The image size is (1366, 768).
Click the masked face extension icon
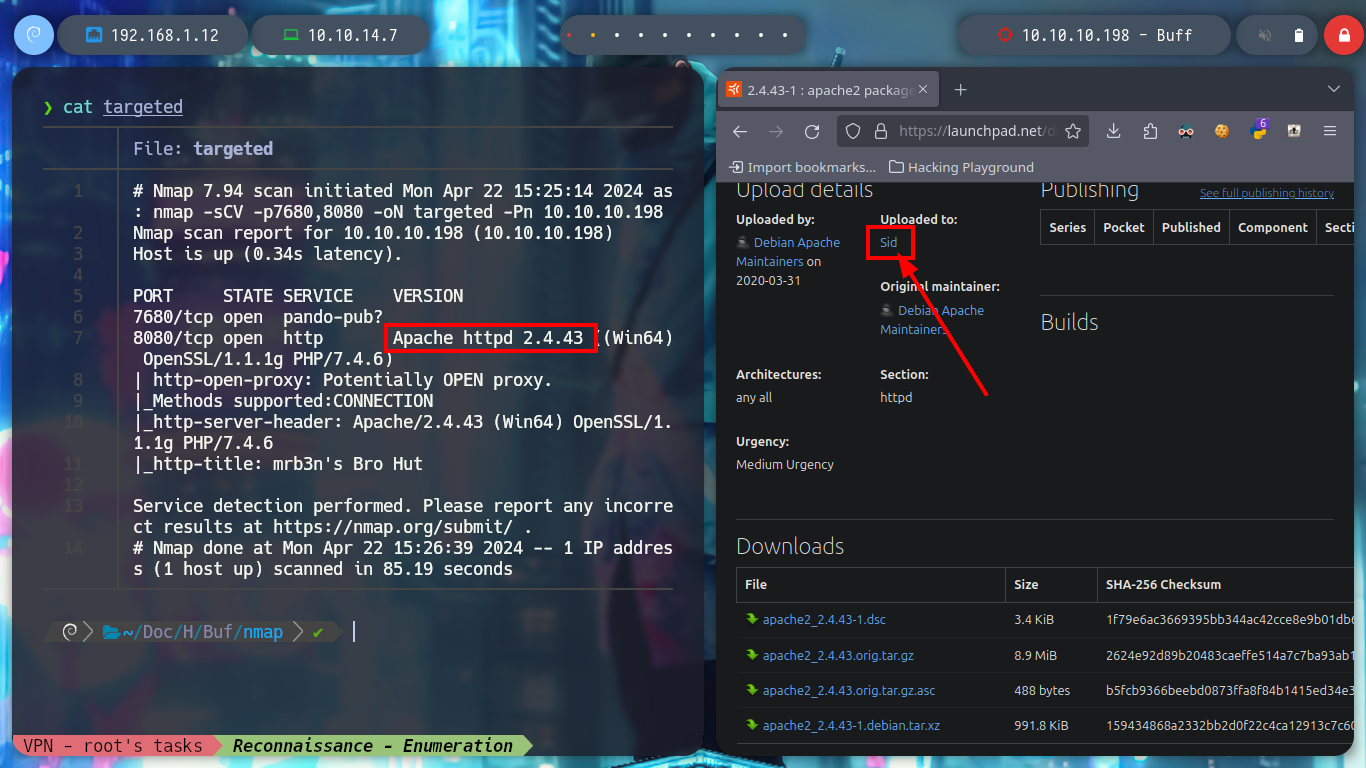coord(1186,131)
